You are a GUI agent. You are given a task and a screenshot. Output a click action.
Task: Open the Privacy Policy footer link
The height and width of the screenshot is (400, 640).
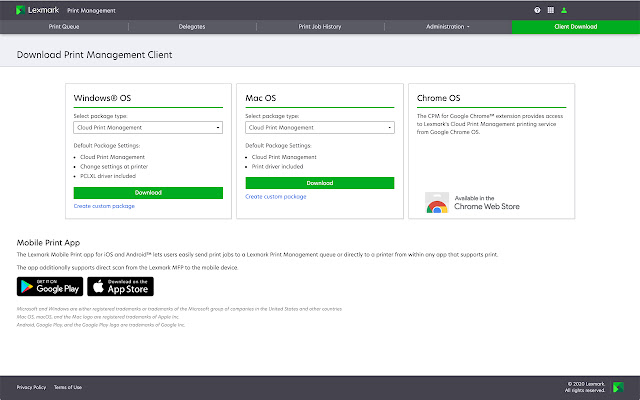pos(31,387)
